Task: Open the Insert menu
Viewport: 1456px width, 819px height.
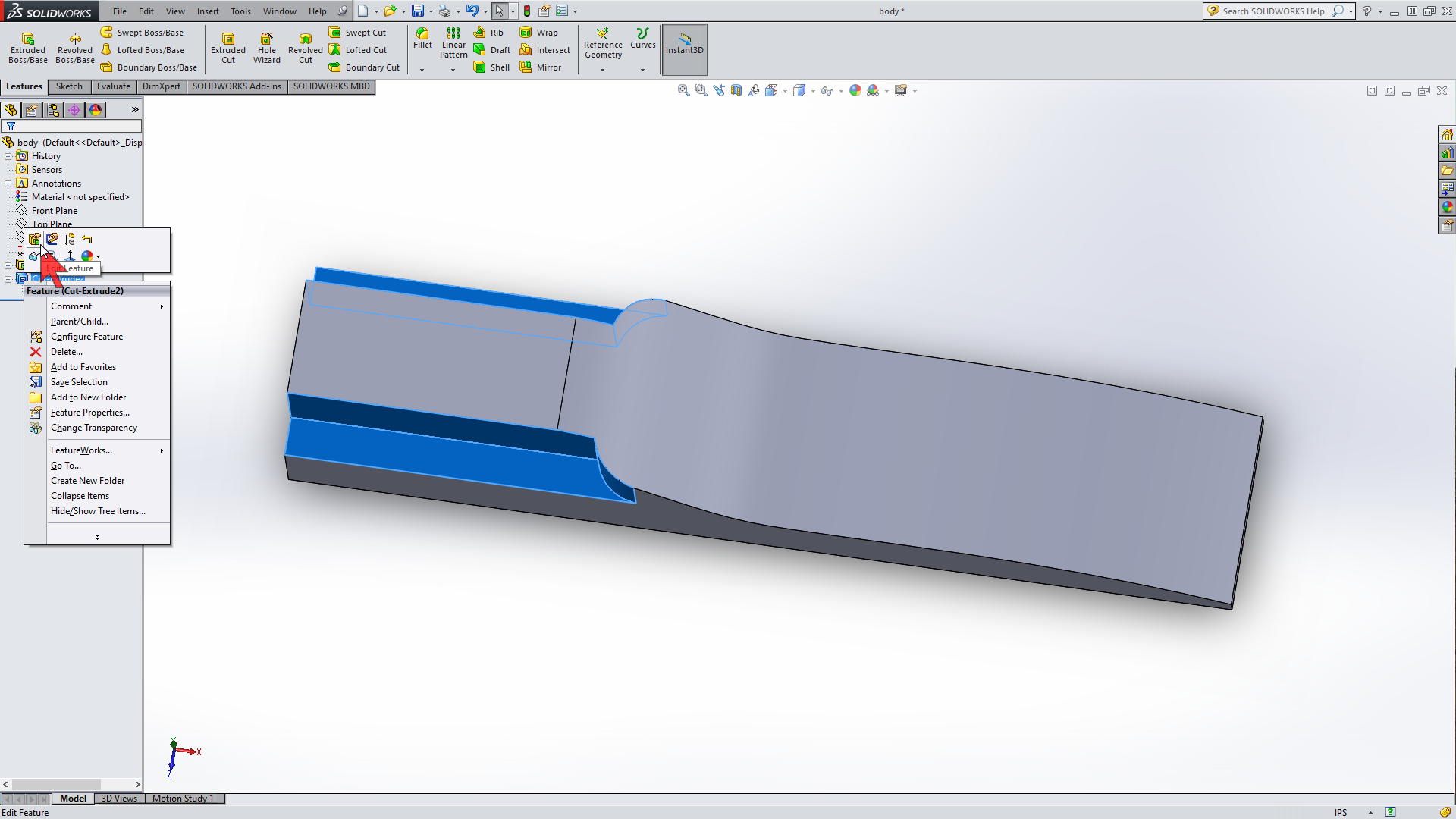Action: (x=208, y=11)
